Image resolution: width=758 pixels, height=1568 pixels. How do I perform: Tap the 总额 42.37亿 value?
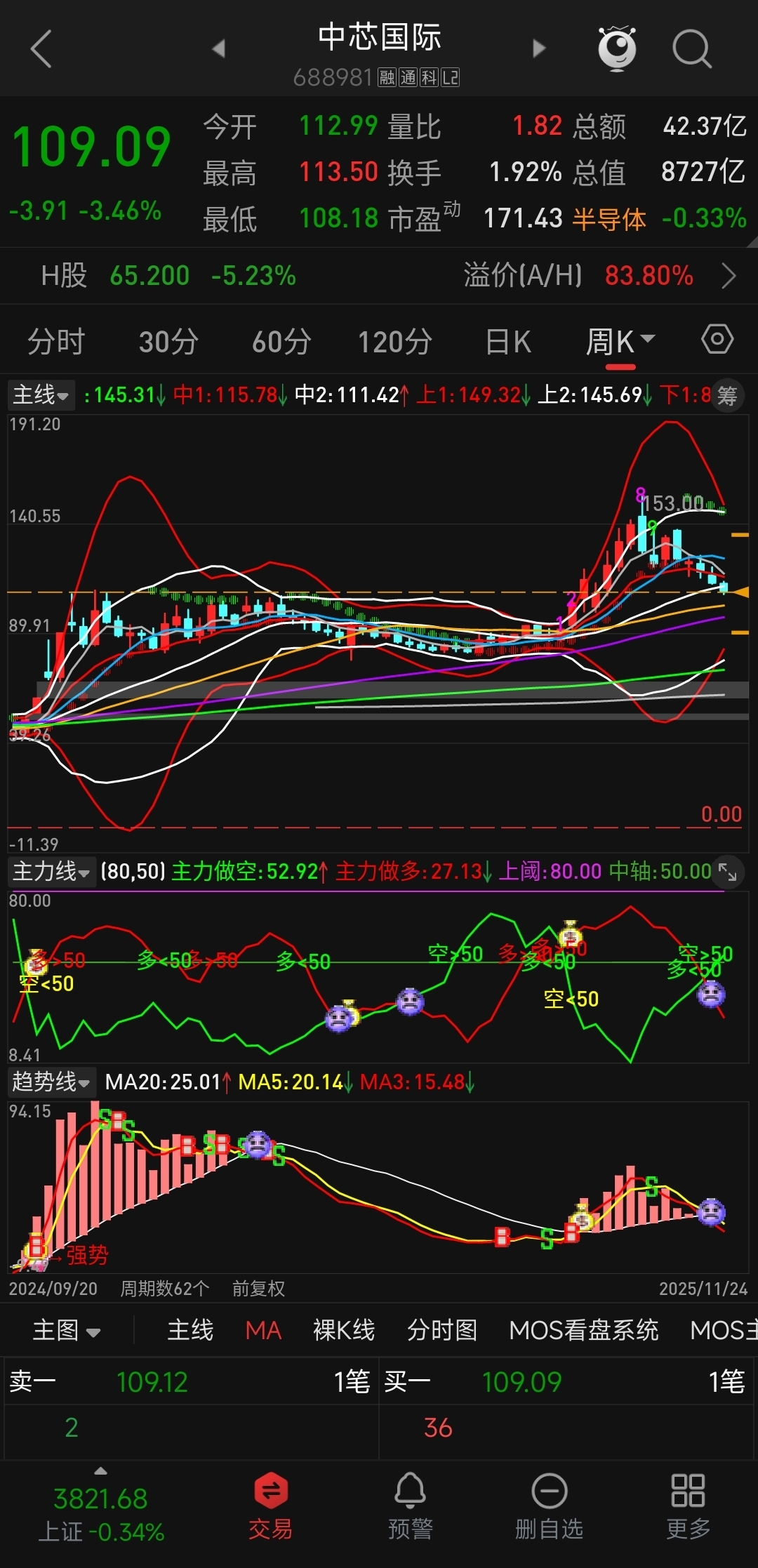(x=705, y=126)
